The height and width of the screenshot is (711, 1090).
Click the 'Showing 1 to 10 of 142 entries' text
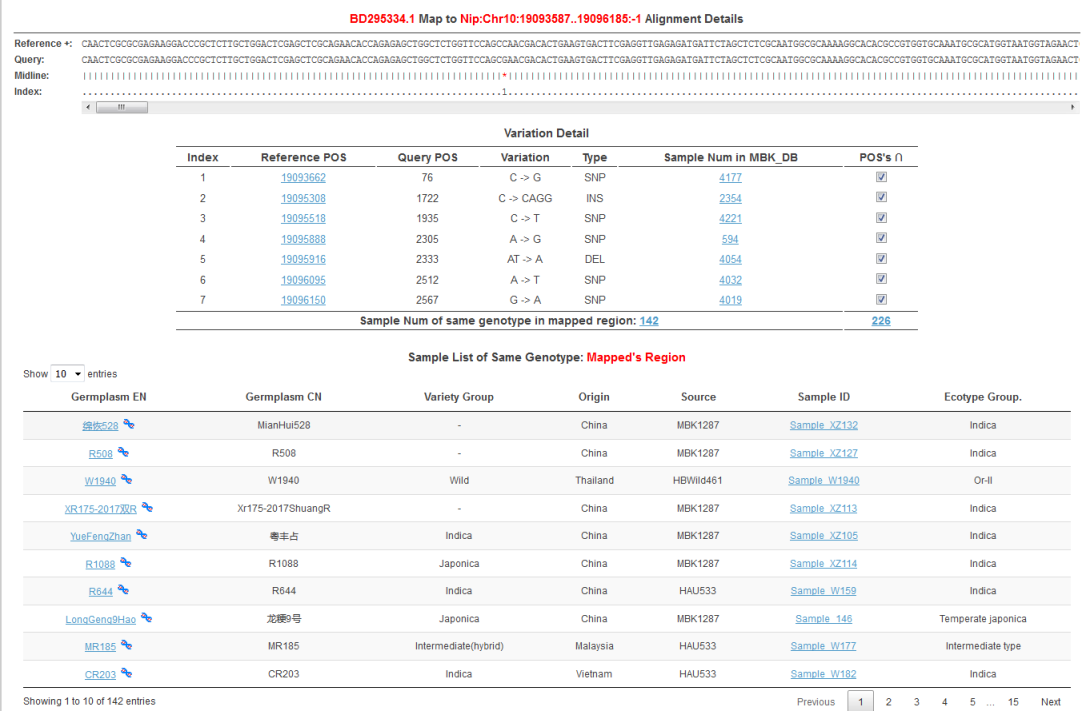click(89, 701)
